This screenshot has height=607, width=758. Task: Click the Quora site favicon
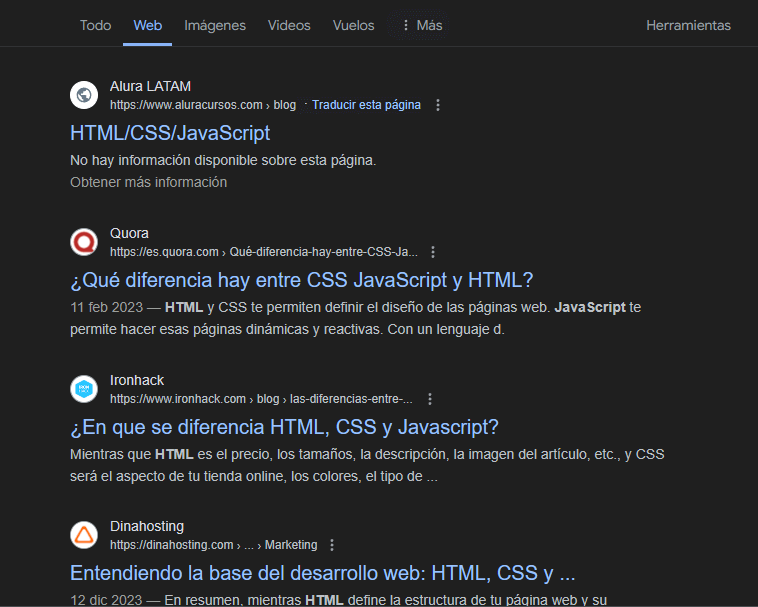pos(84,242)
